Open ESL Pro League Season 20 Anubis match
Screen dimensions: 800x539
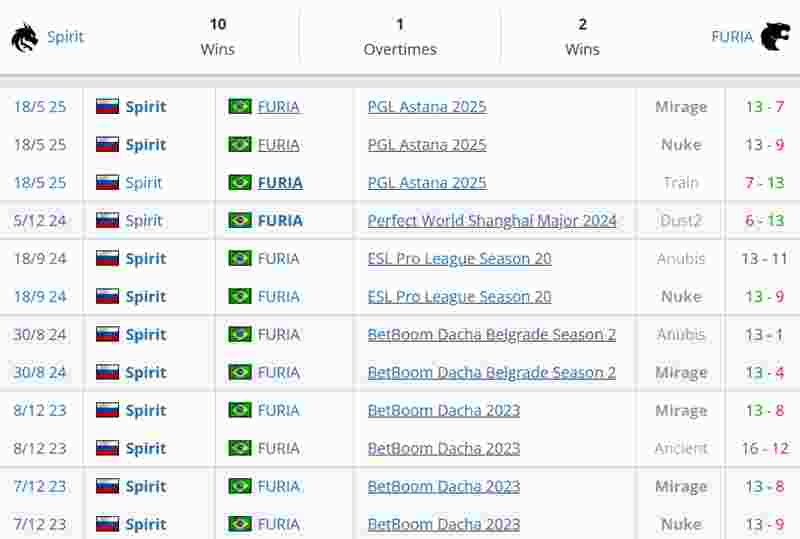[x=459, y=259]
